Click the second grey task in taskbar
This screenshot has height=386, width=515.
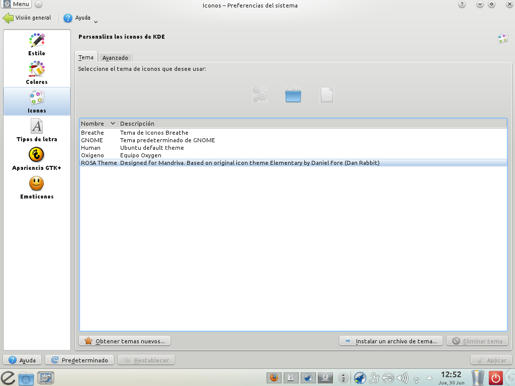(x=291, y=378)
